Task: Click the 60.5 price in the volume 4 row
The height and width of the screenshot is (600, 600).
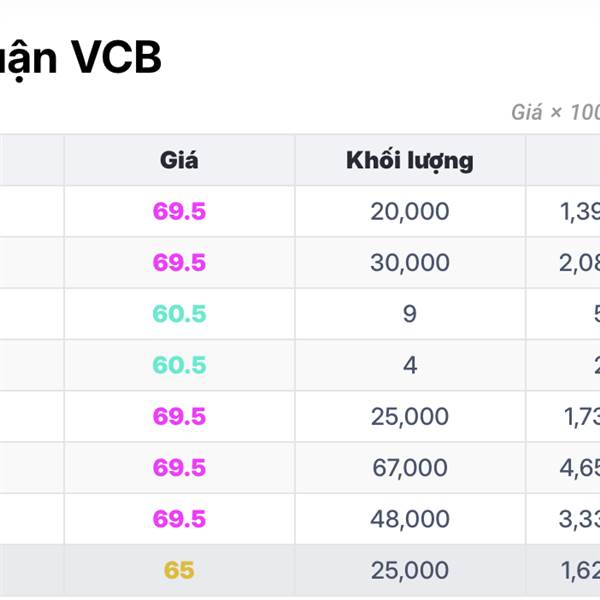Action: pos(179,365)
